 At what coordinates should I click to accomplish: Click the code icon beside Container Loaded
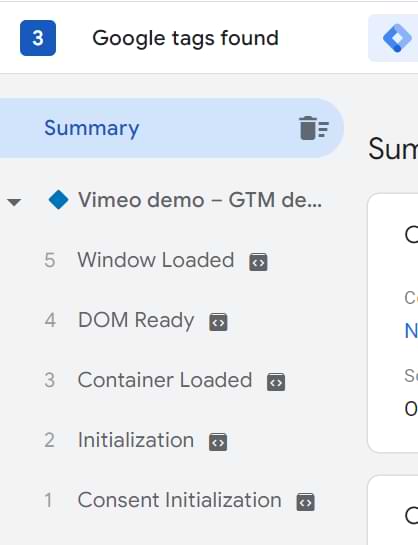(x=276, y=382)
